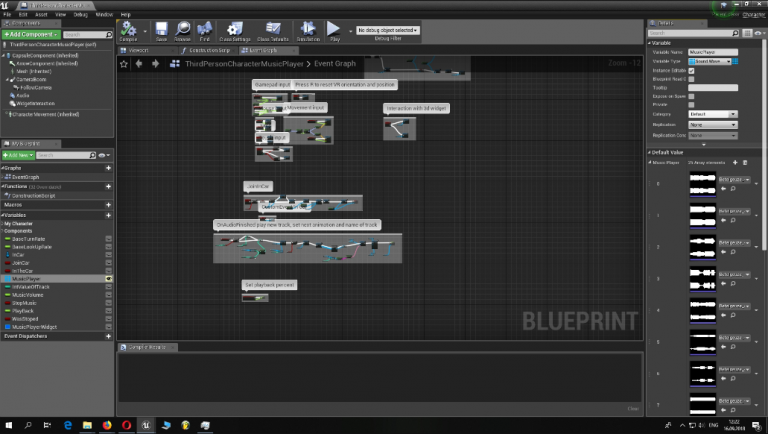Open My Blueprint view options eye dropdown

point(104,155)
